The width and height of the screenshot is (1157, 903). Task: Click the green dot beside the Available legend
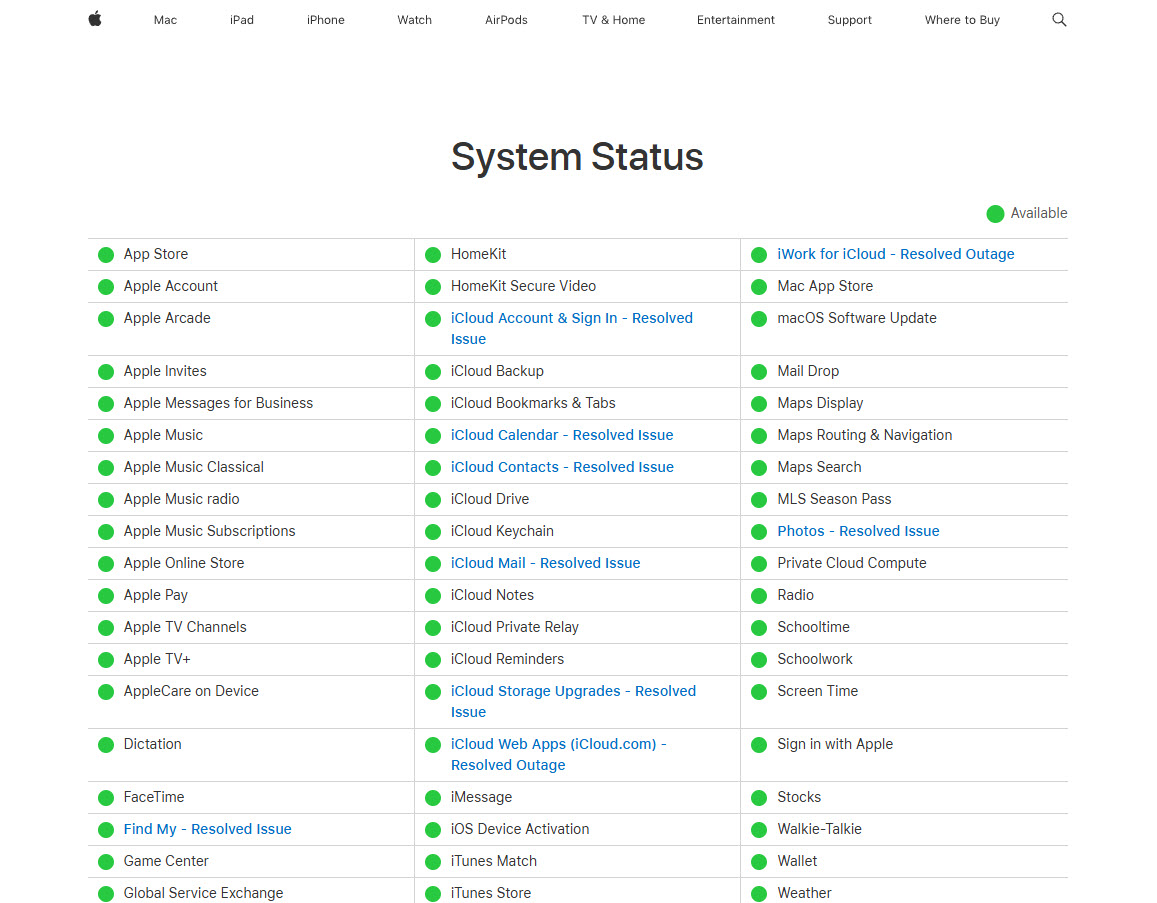[995, 214]
